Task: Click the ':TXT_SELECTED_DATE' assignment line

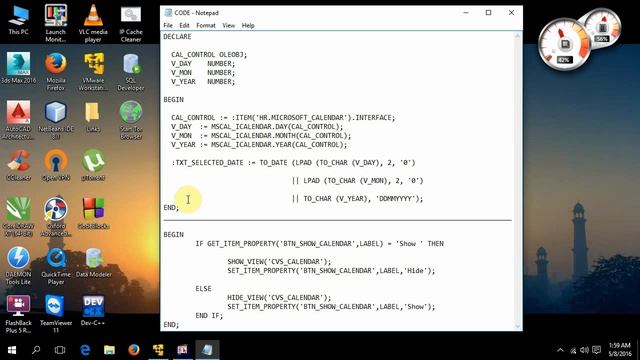Action: tap(293, 162)
